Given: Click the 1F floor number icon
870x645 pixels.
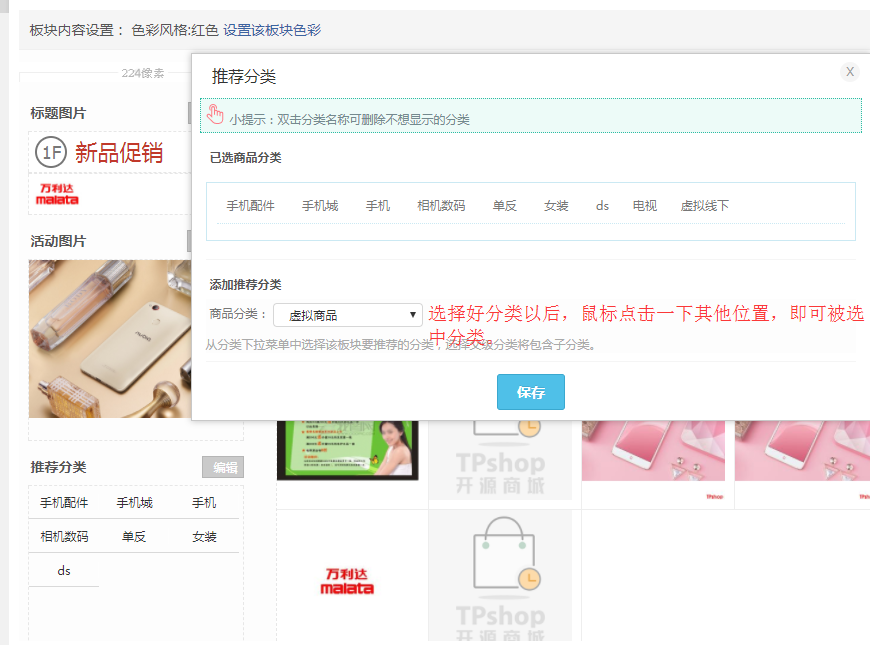Looking at the screenshot, I should [x=51, y=153].
